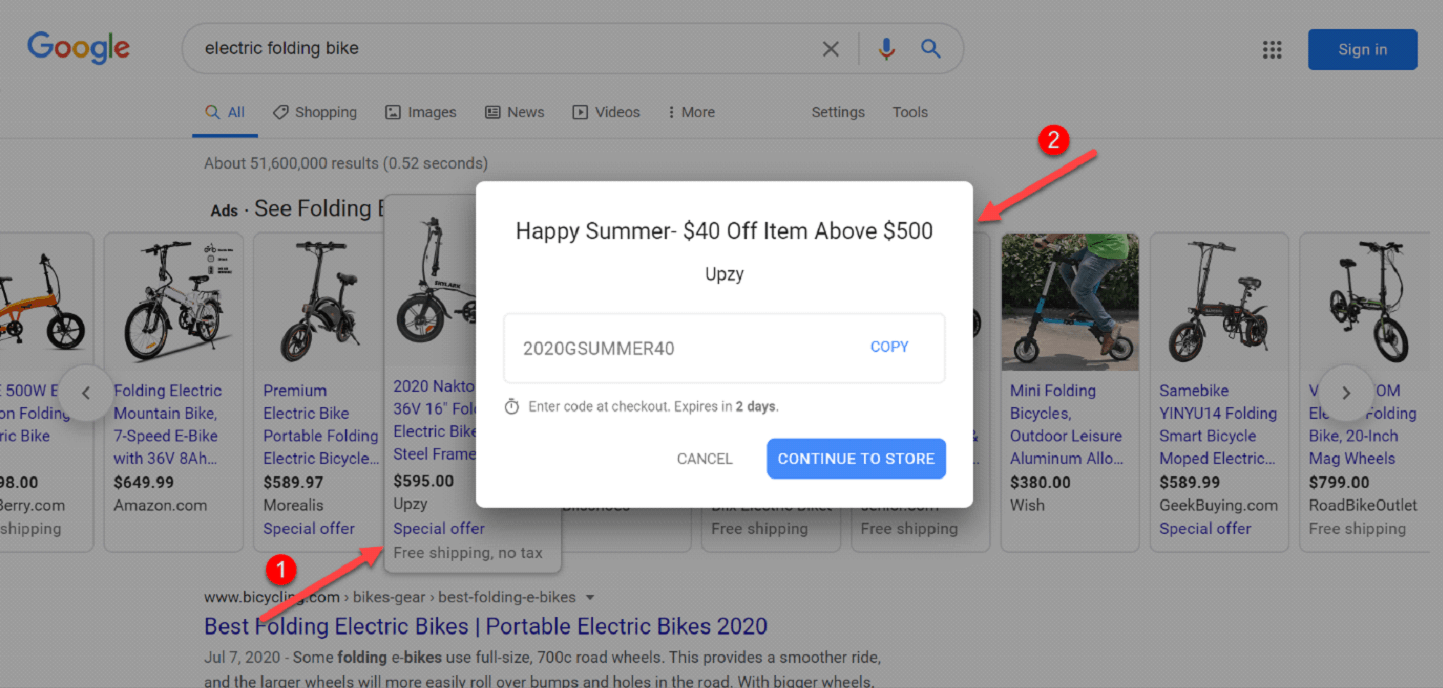Image resolution: width=1443 pixels, height=688 pixels.
Task: Open Mini Folding Bicycles title link
Action: [x=1066, y=424]
